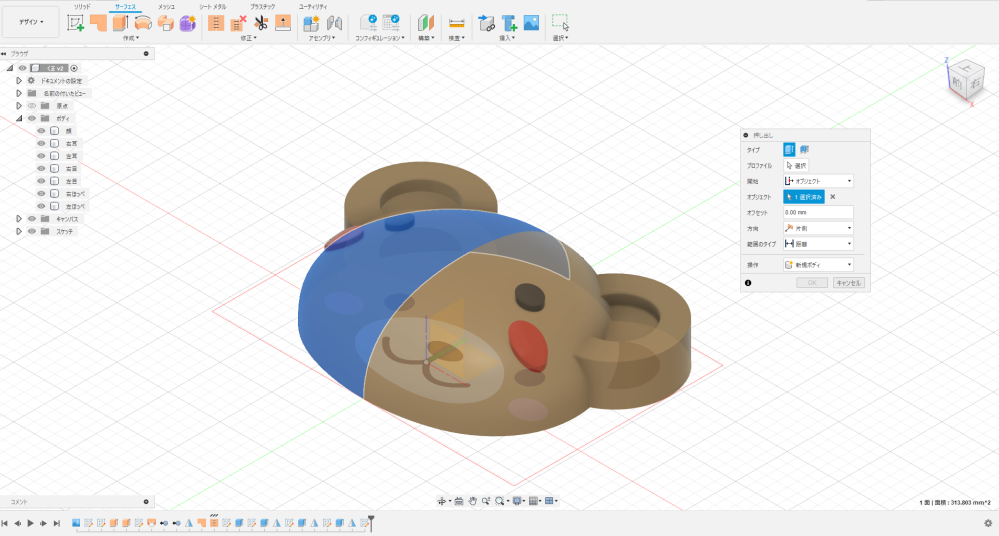Switch to the ユーティリティ tab
999x536 pixels.
pos(312,6)
